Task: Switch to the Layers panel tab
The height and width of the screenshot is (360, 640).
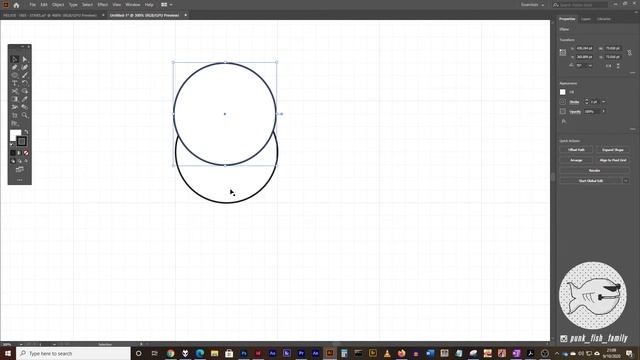Action: pyautogui.click(x=586, y=19)
